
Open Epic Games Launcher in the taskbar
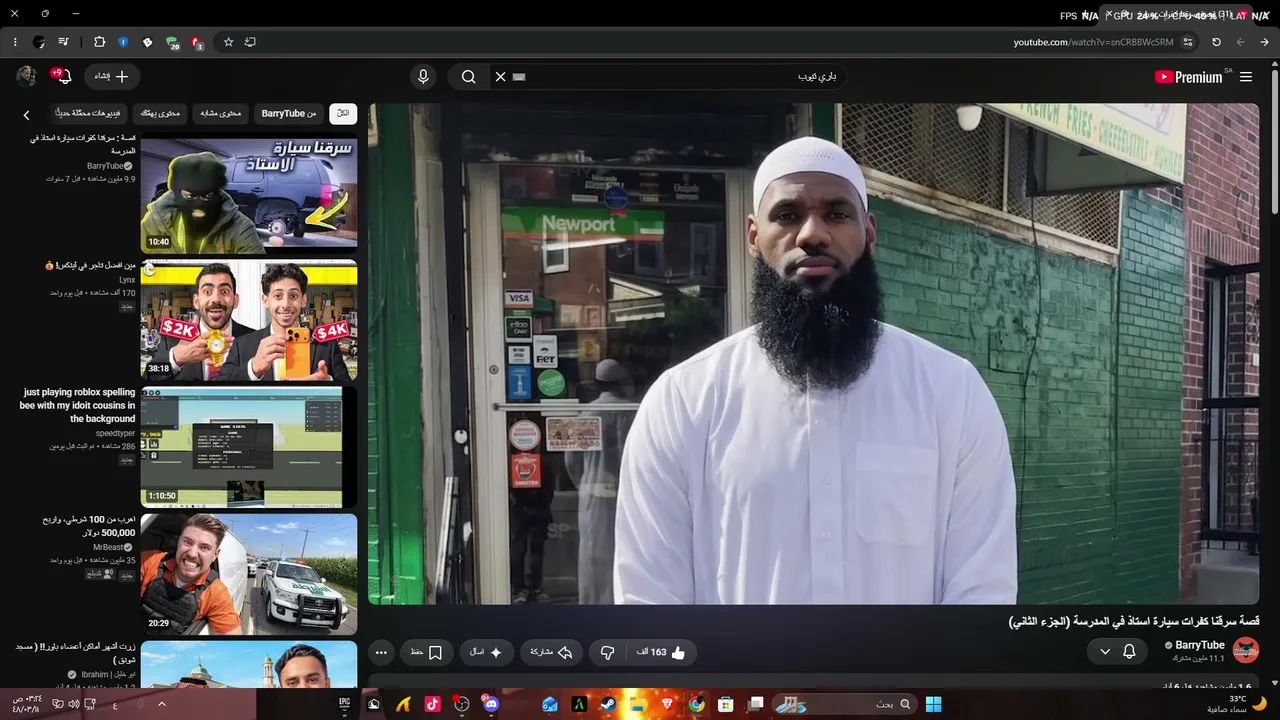click(344, 704)
